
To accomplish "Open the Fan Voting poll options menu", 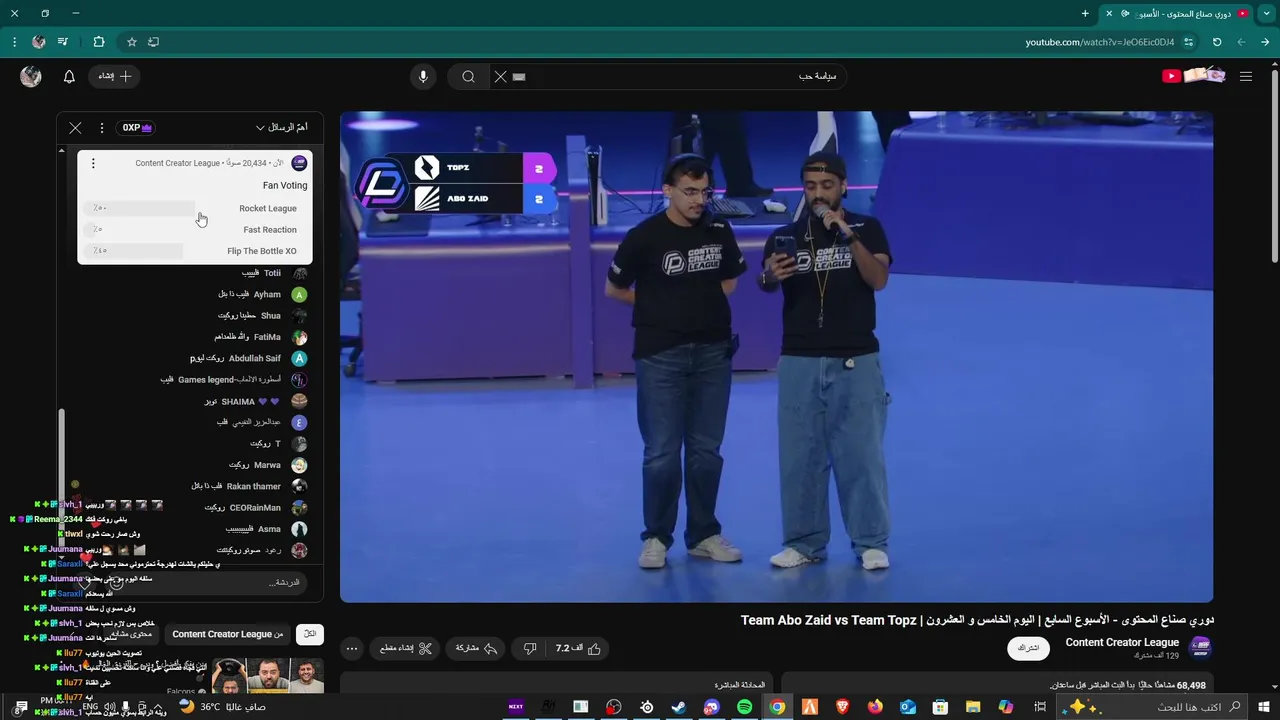I will point(93,163).
